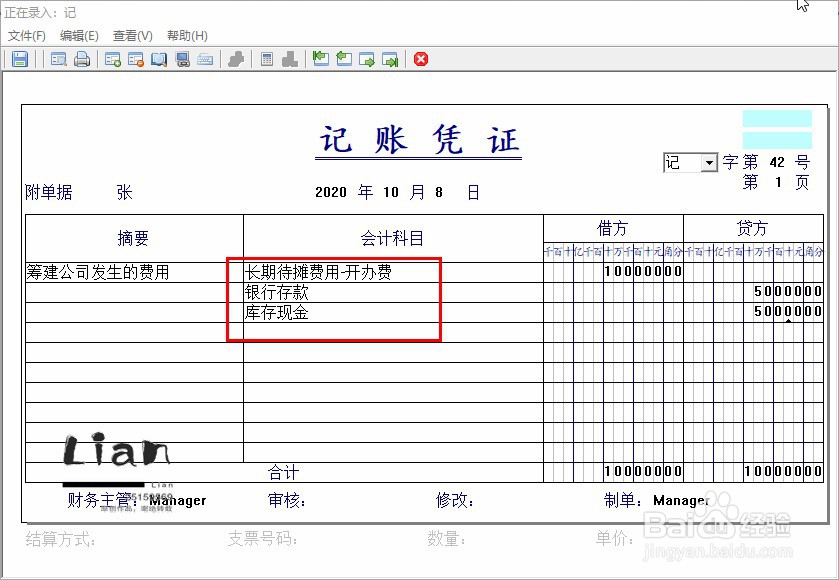
Task: Open the calculator icon
Action: [x=266, y=58]
